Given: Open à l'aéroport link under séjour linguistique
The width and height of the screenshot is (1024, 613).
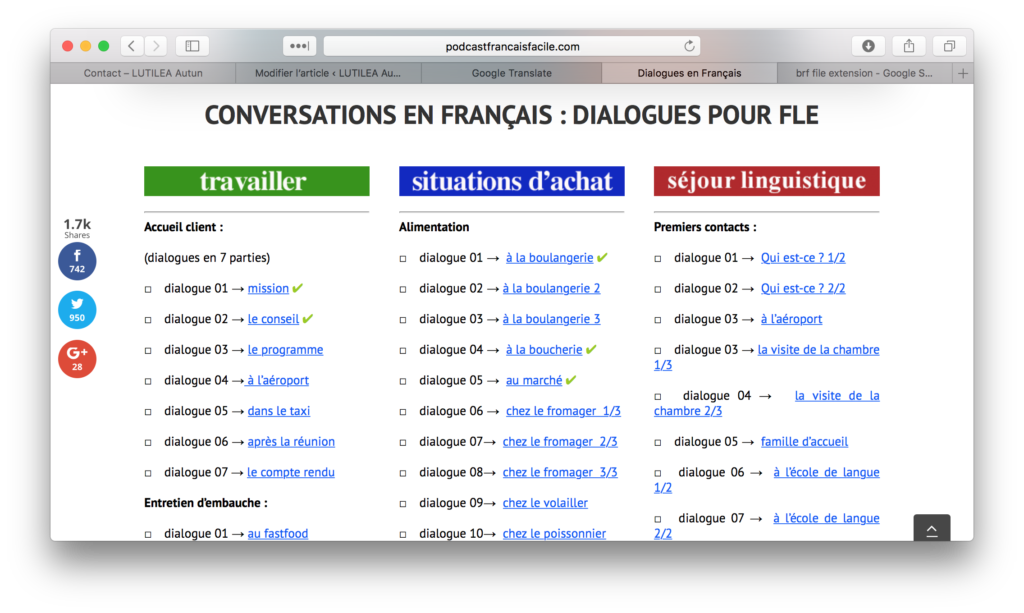Looking at the screenshot, I should click(791, 319).
